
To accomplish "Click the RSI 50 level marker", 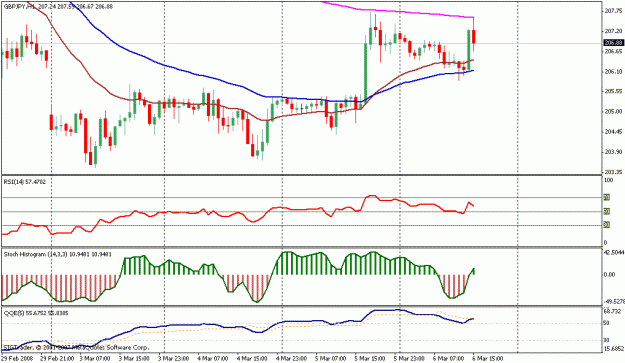I will point(607,212).
